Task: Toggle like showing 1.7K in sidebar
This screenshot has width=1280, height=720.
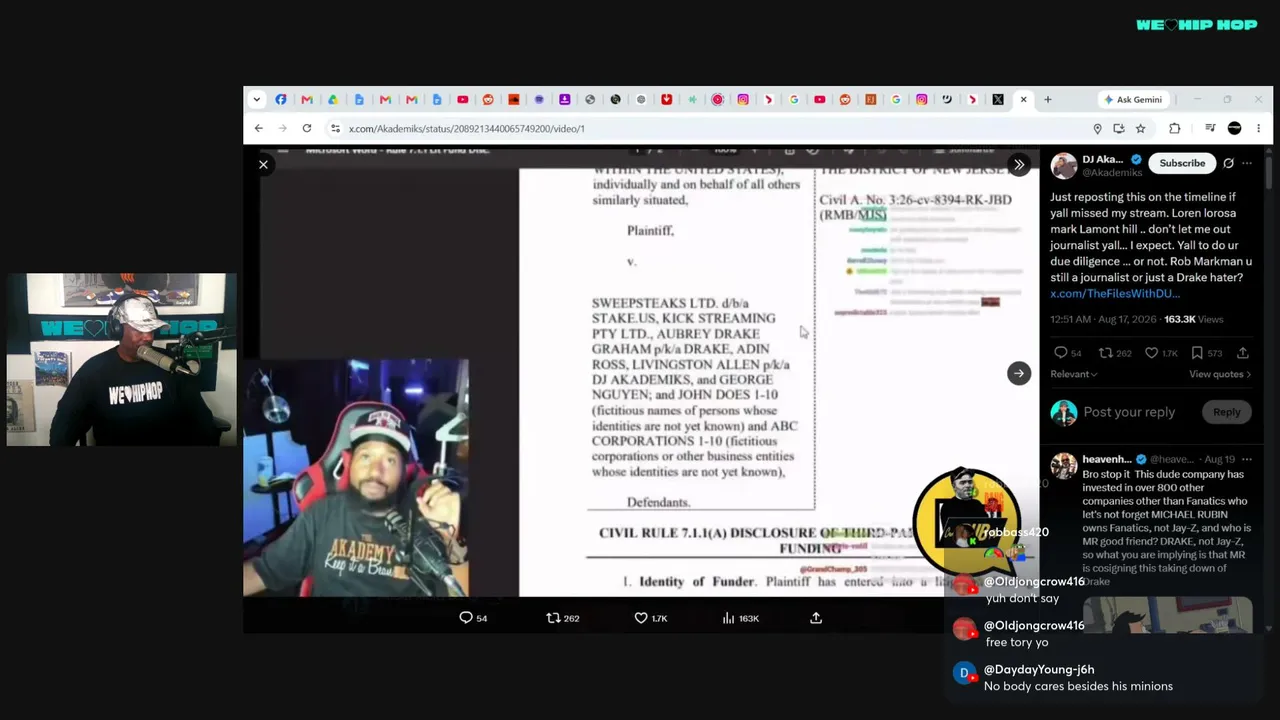Action: (1151, 353)
